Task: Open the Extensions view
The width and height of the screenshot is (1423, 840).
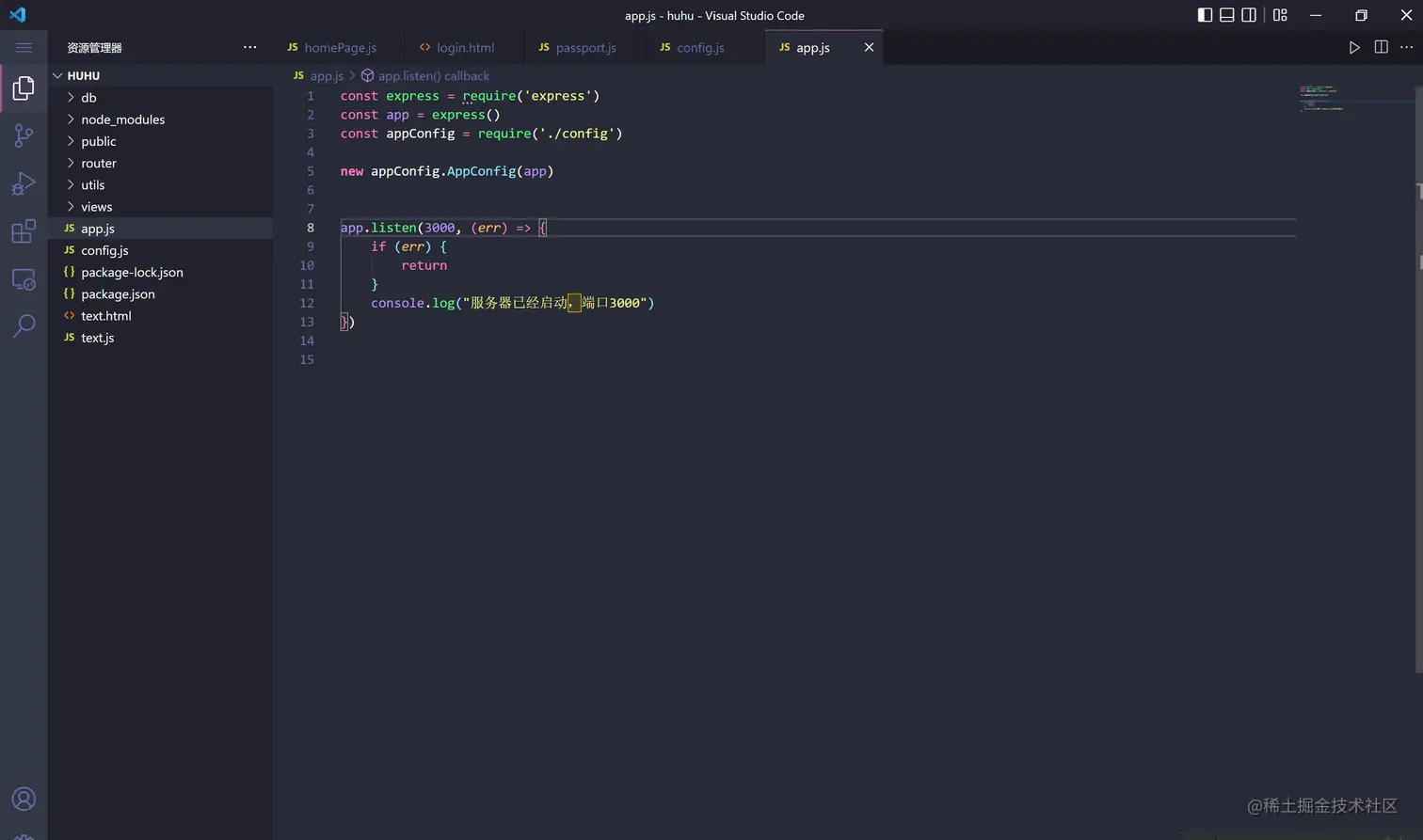Action: (24, 231)
